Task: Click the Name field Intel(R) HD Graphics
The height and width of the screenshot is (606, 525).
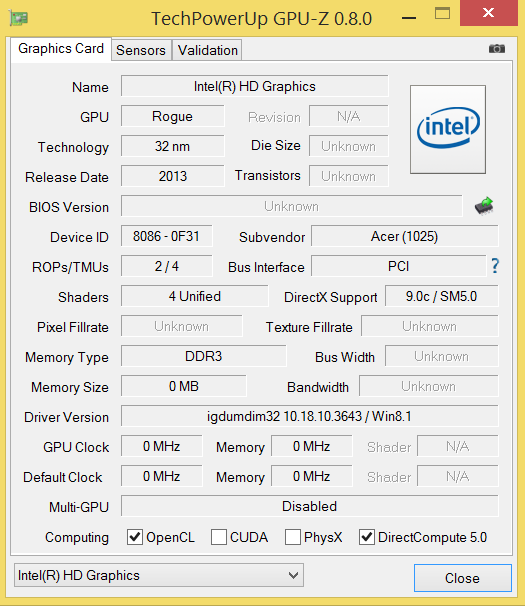Action: point(255,86)
